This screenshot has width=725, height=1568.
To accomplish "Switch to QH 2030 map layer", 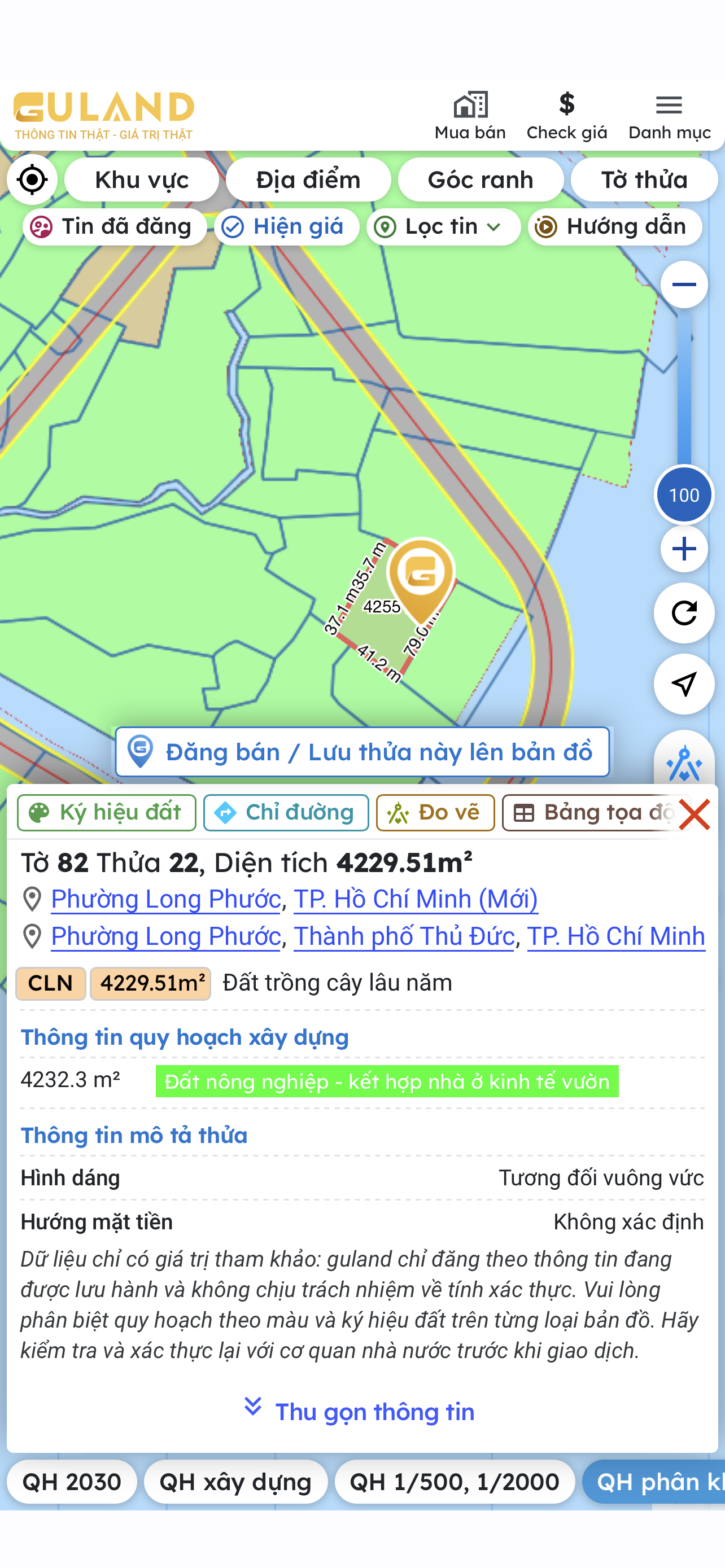I will click(72, 1482).
